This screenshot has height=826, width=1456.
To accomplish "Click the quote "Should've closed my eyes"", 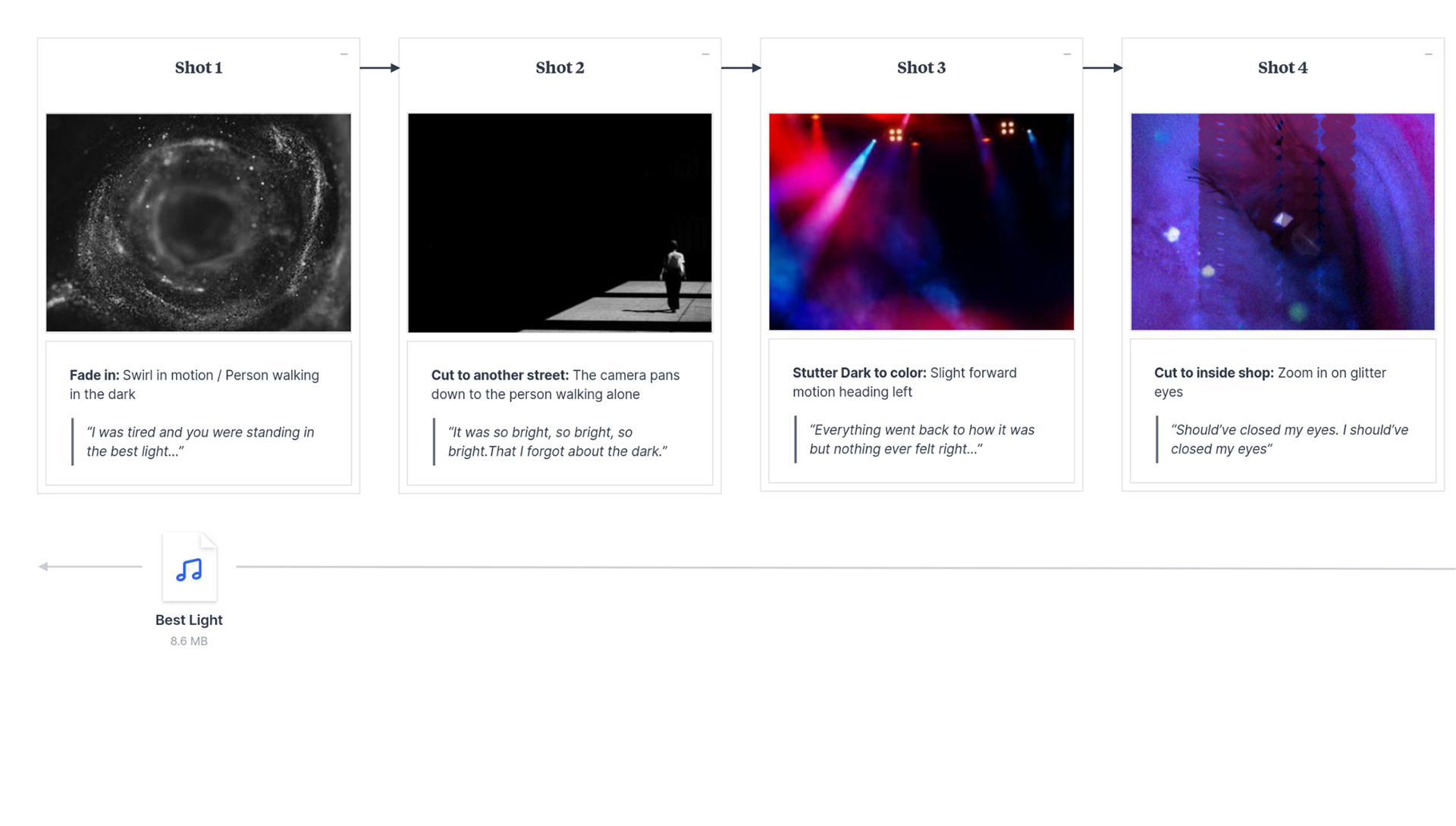I will pyautogui.click(x=1289, y=439).
